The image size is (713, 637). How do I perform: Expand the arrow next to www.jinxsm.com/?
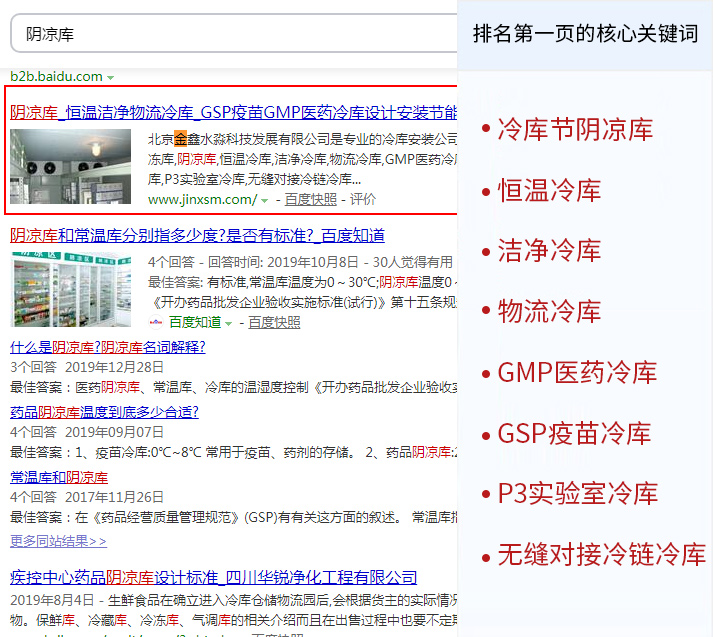(265, 201)
